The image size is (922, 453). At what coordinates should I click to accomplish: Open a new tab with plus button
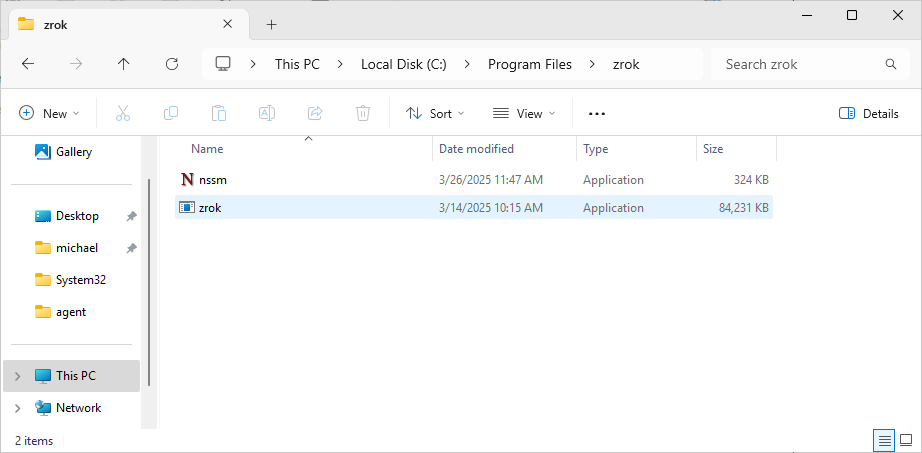[x=271, y=24]
